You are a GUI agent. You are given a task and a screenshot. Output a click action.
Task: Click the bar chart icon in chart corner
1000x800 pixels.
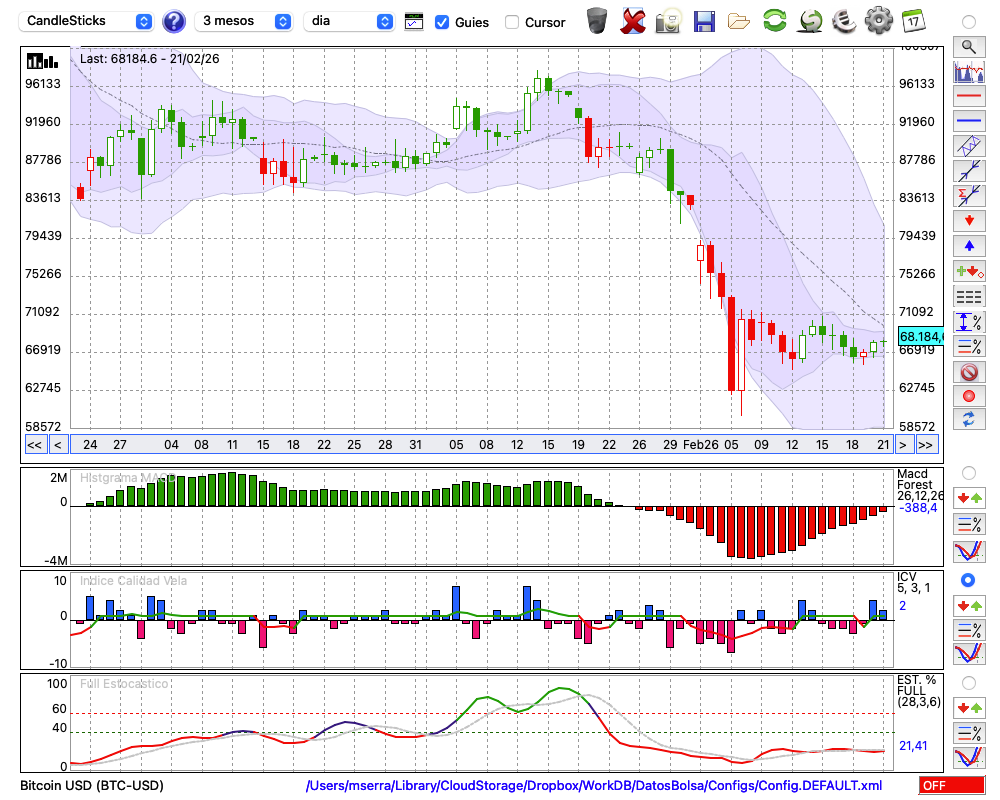coord(42,61)
